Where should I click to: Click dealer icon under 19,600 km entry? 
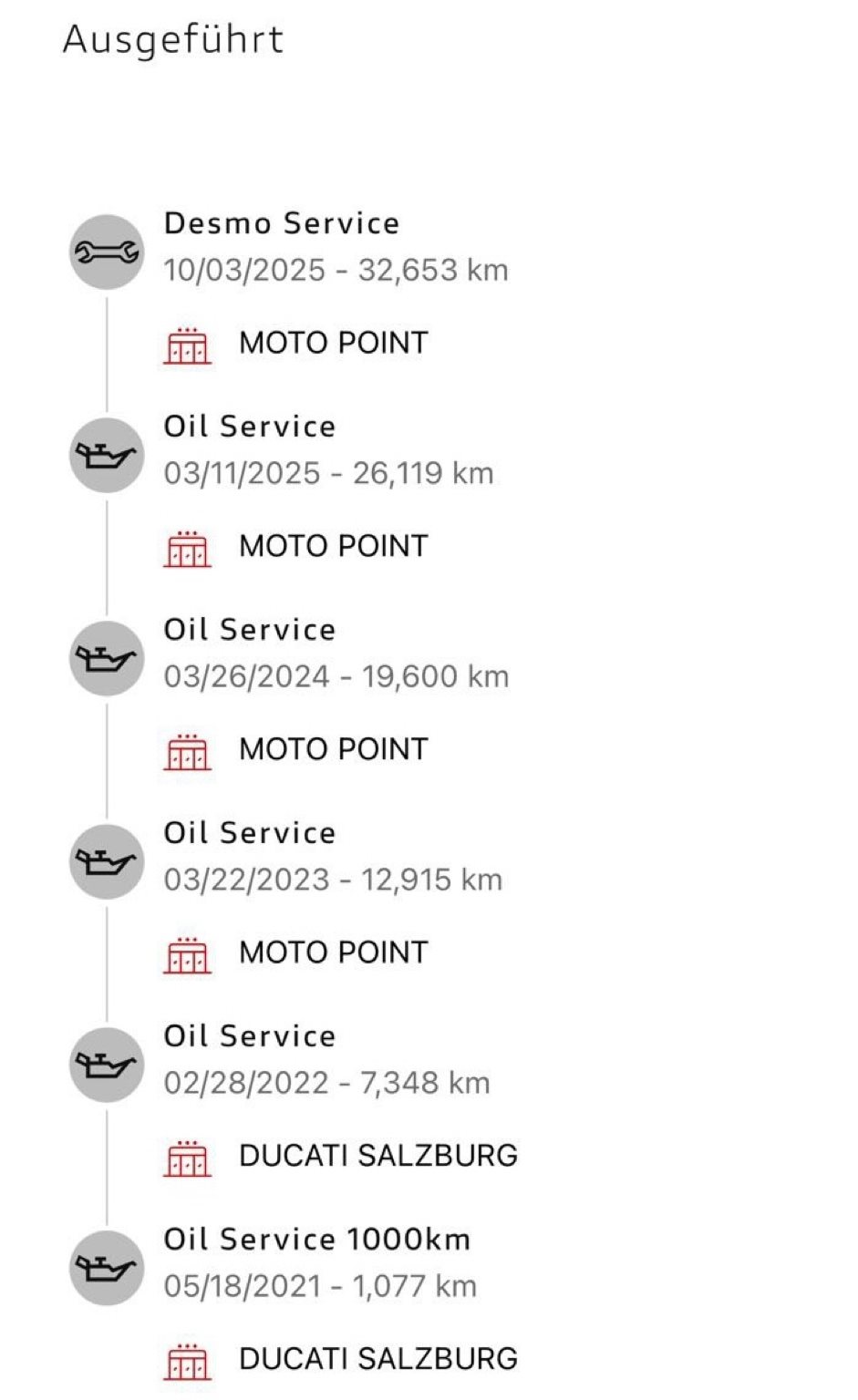point(187,752)
